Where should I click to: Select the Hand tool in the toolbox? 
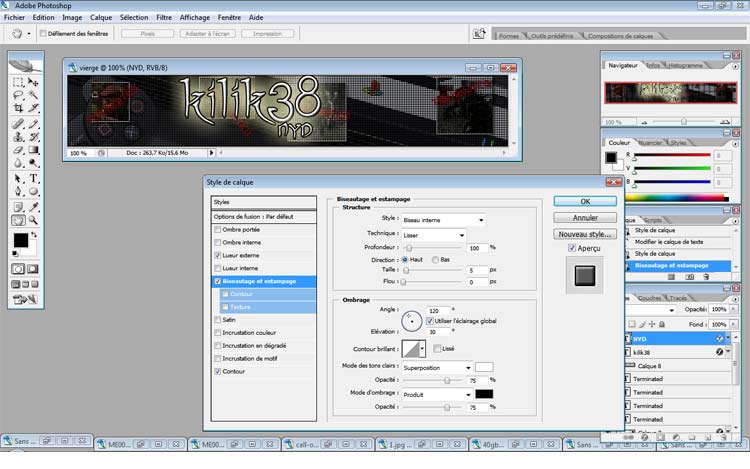18,220
